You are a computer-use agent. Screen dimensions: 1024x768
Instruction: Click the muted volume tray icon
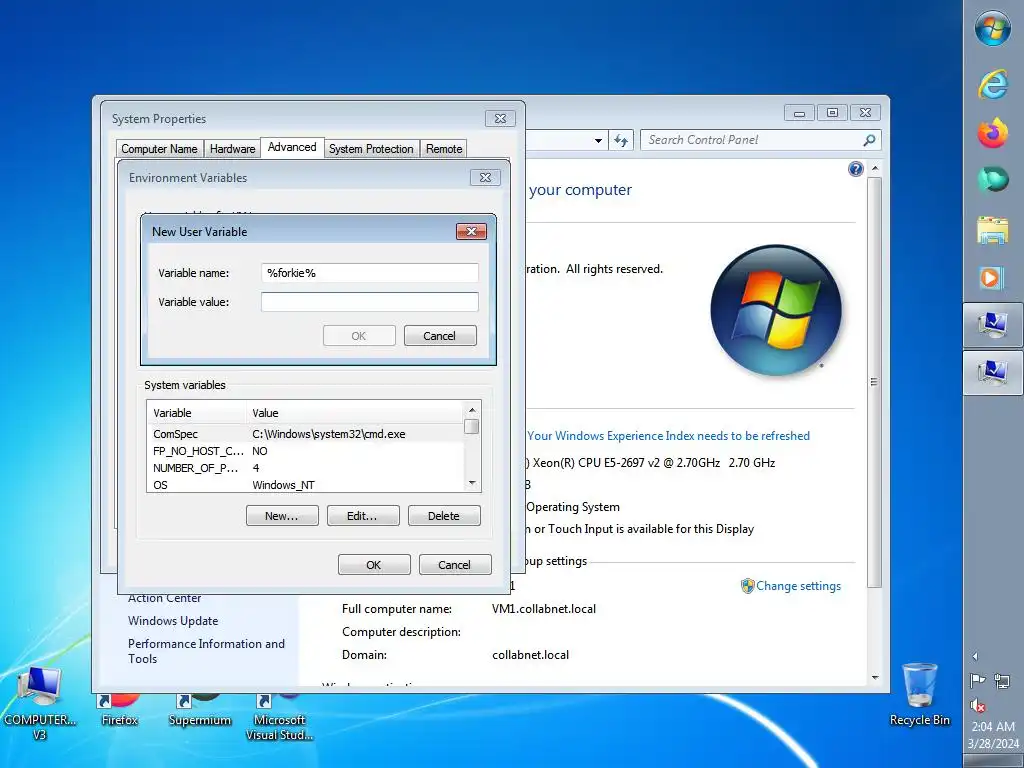point(978,705)
